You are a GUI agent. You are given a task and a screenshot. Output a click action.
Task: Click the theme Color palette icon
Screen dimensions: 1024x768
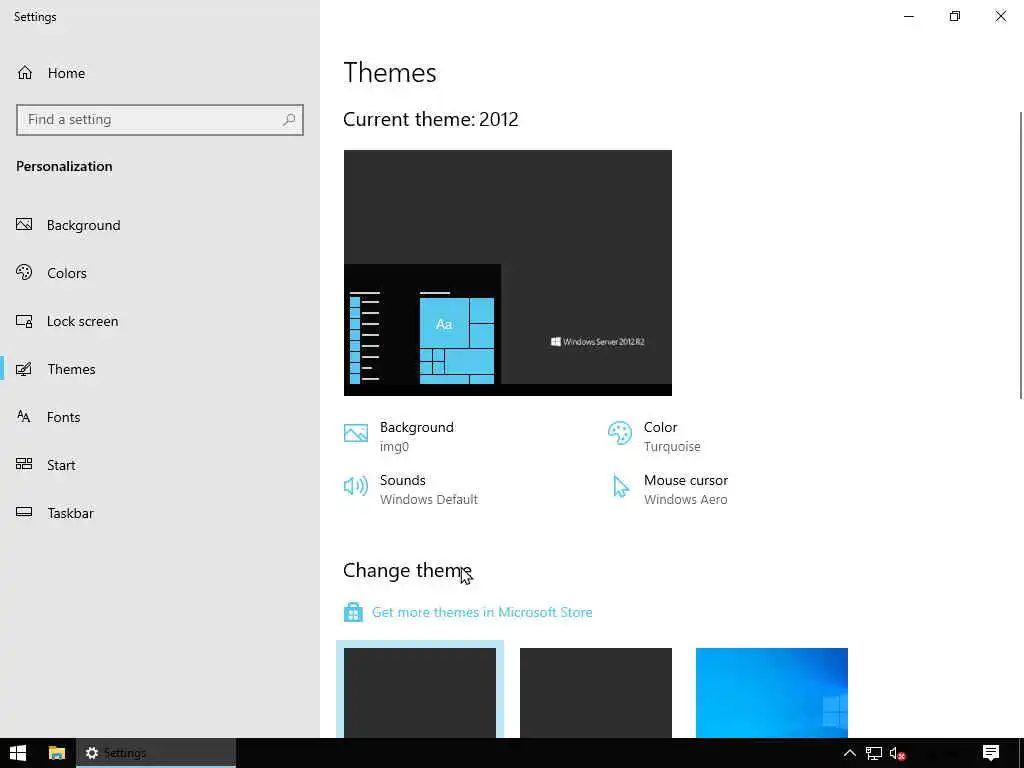(620, 433)
